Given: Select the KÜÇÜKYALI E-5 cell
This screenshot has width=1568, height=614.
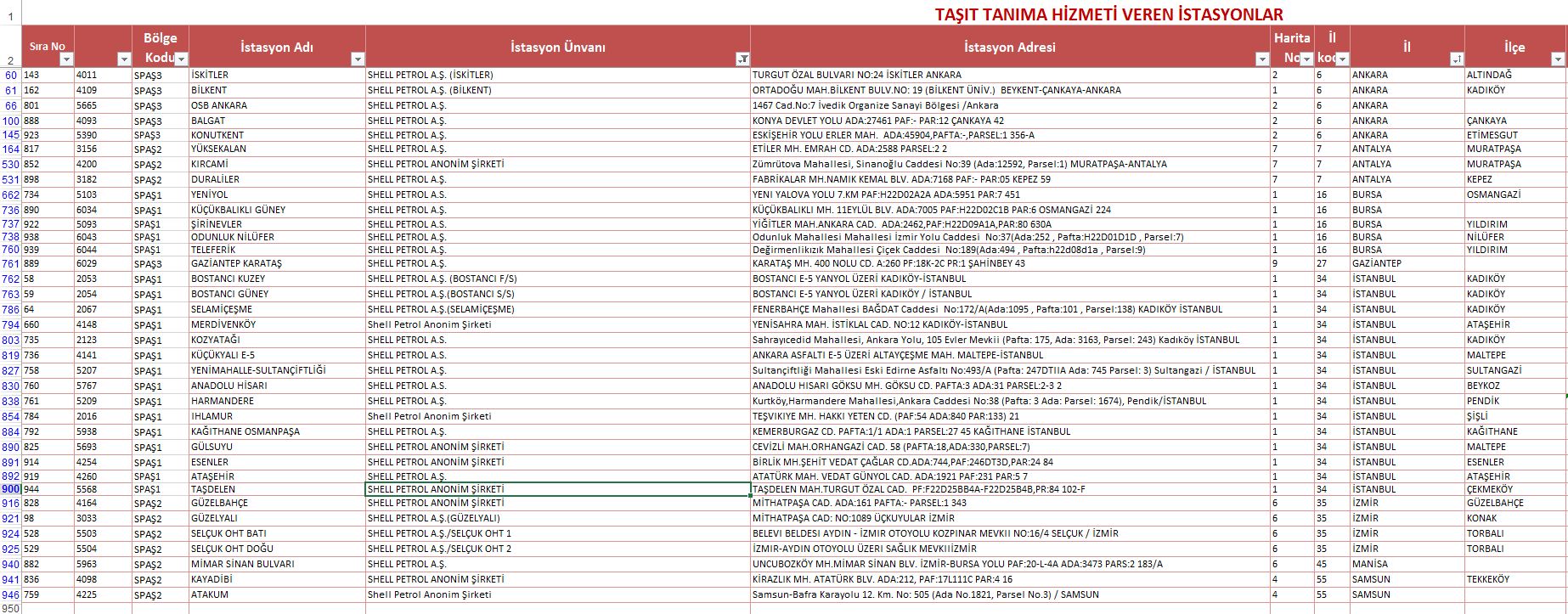Looking at the screenshot, I should (277, 355).
